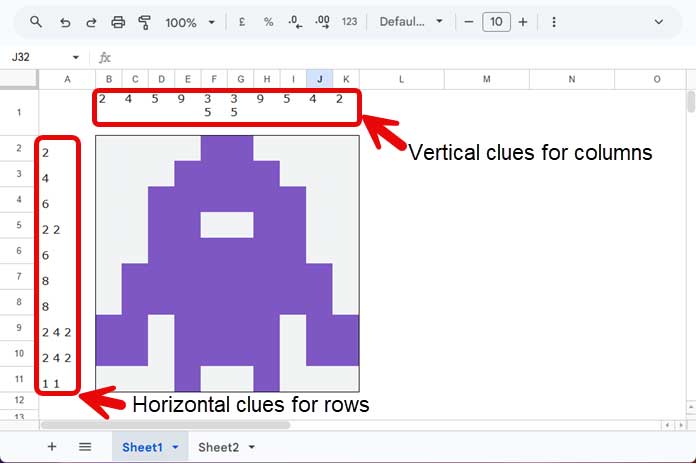This screenshot has height=464, width=696.
Task: Redo the last undone action
Action: pyautogui.click(x=91, y=22)
